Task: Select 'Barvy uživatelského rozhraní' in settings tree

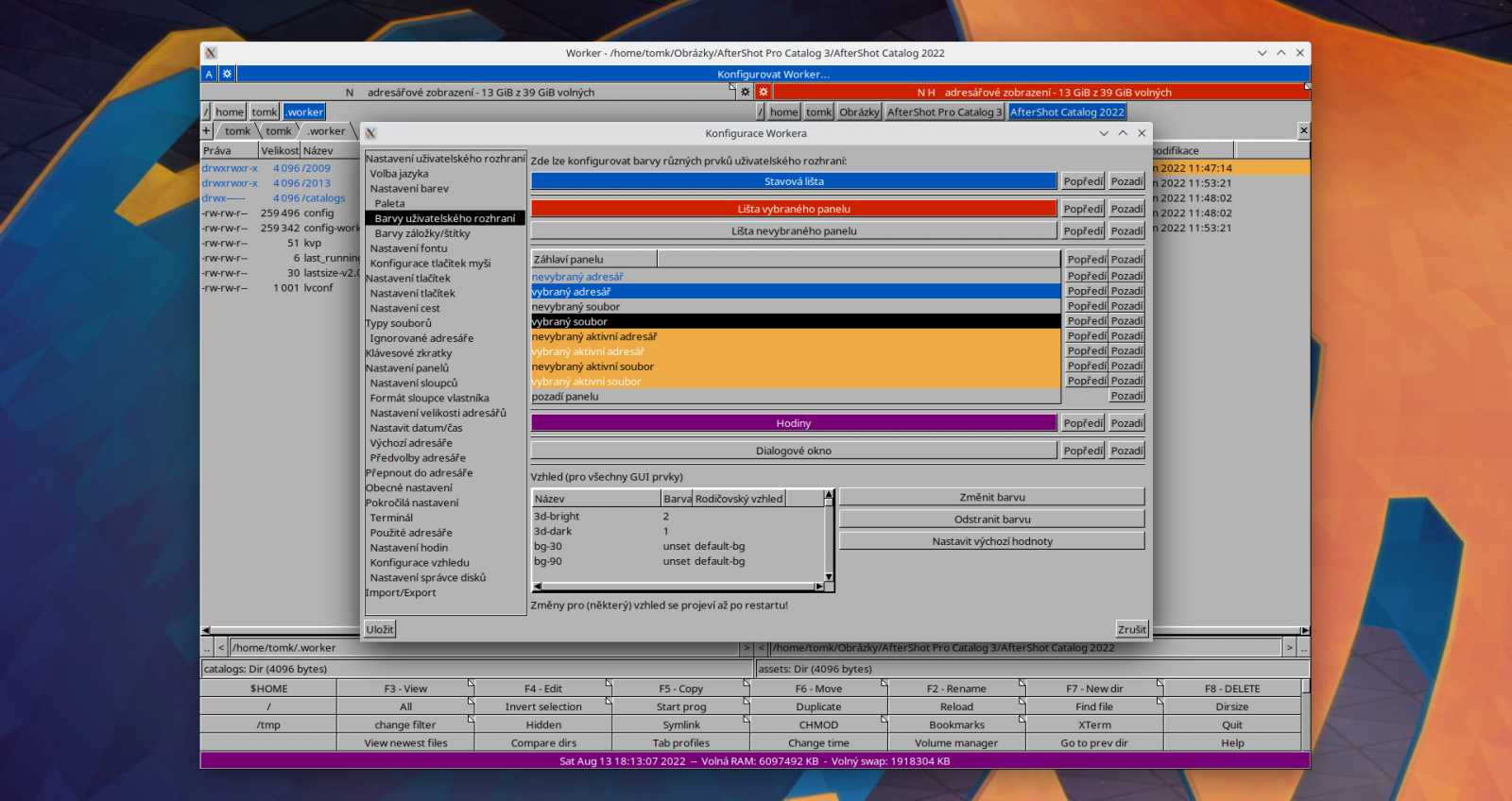Action: (x=445, y=218)
